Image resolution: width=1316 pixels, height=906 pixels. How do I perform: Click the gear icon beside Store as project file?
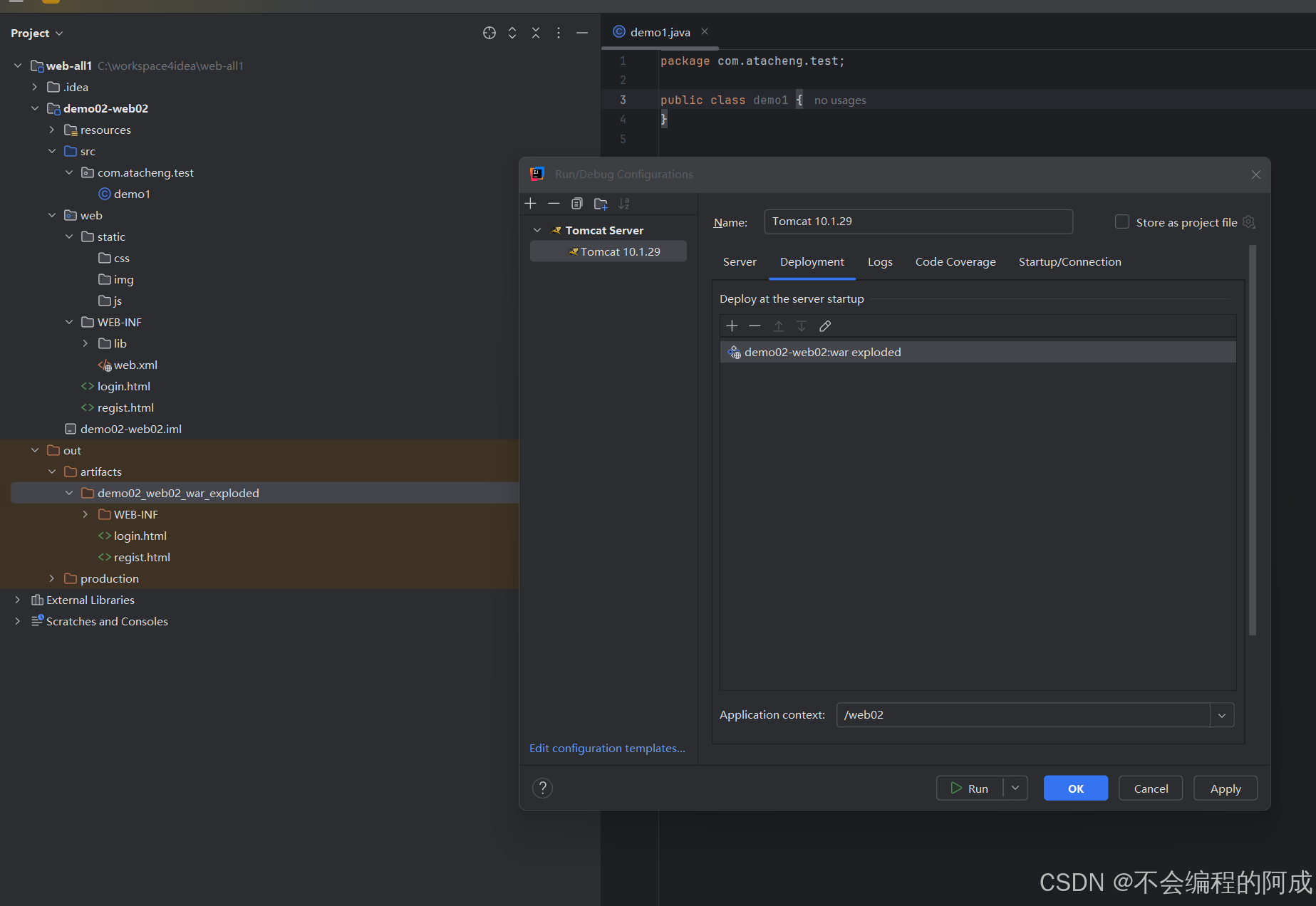pos(1248,222)
